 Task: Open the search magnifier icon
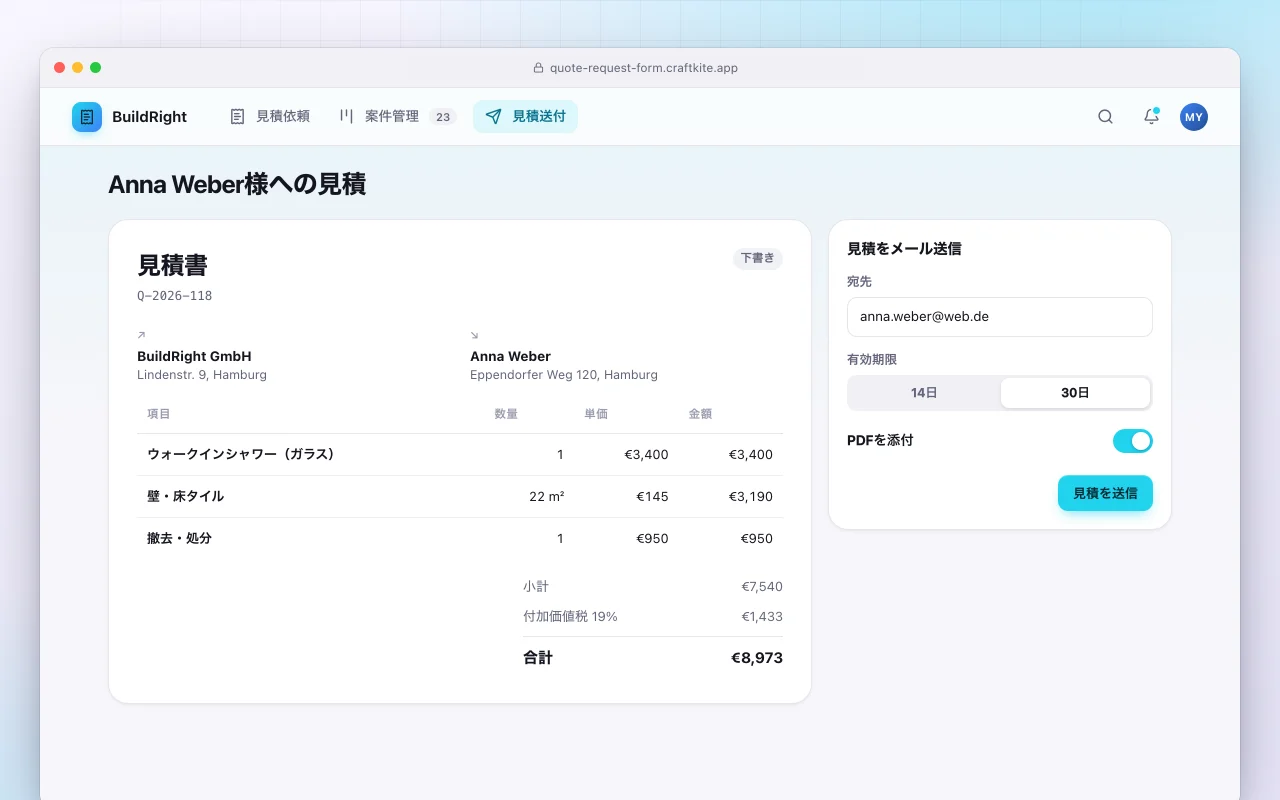tap(1105, 117)
